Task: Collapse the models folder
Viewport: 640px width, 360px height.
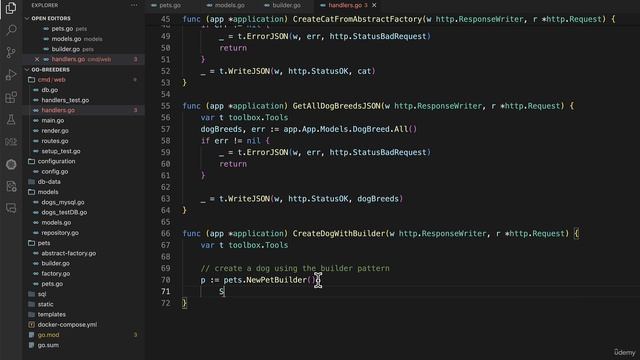Action: pos(48,192)
